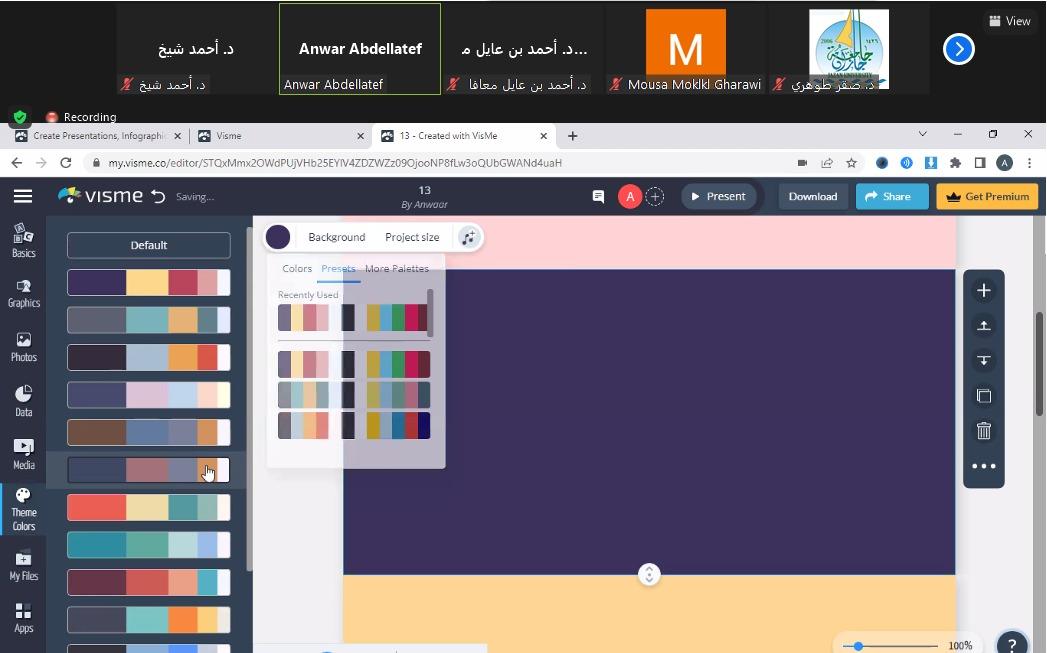1047x653 pixels.
Task: Expand the three-dots more options menu
Action: [x=983, y=466]
